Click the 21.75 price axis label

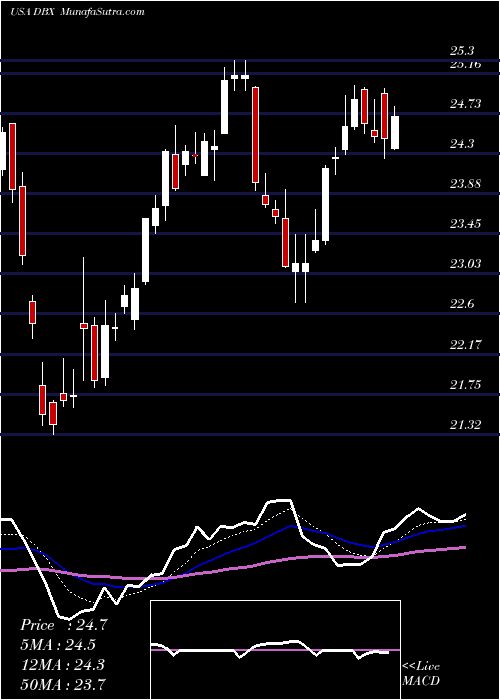[466, 385]
